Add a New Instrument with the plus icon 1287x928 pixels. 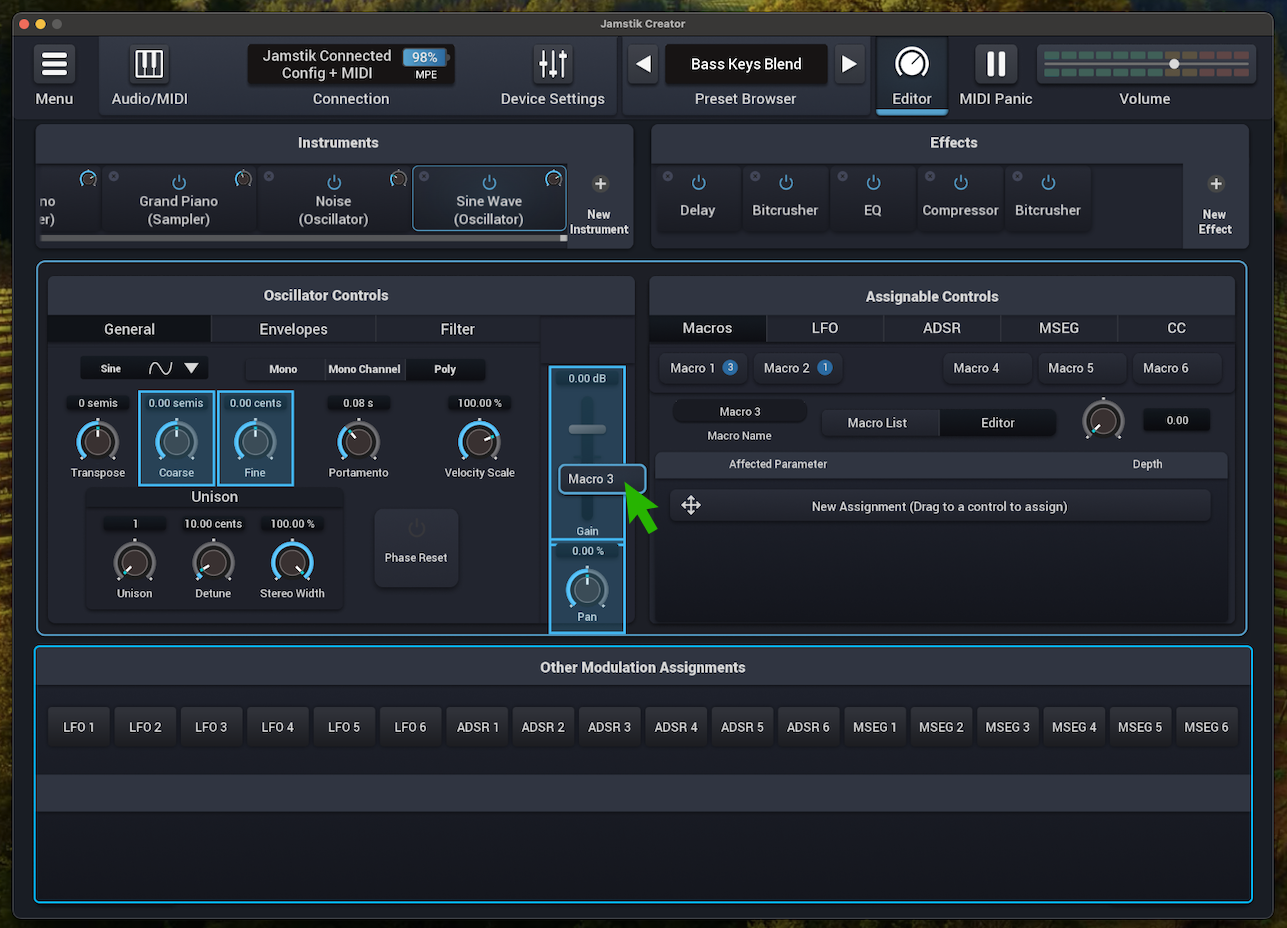[x=600, y=184]
